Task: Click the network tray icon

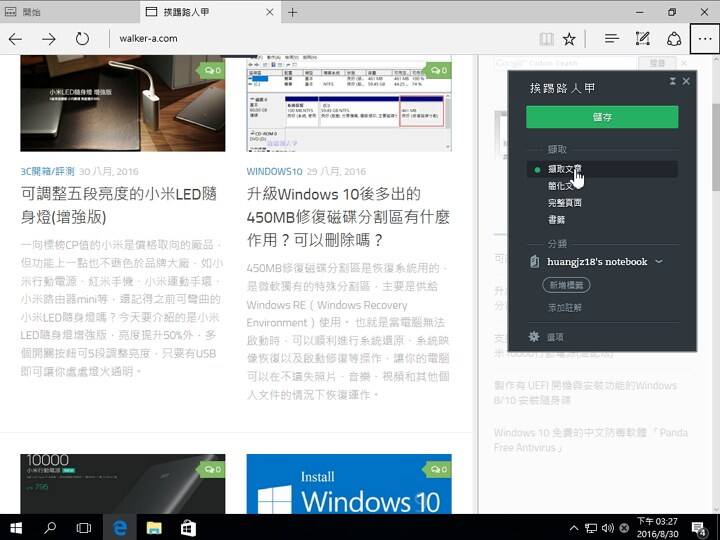Action: click(x=591, y=528)
